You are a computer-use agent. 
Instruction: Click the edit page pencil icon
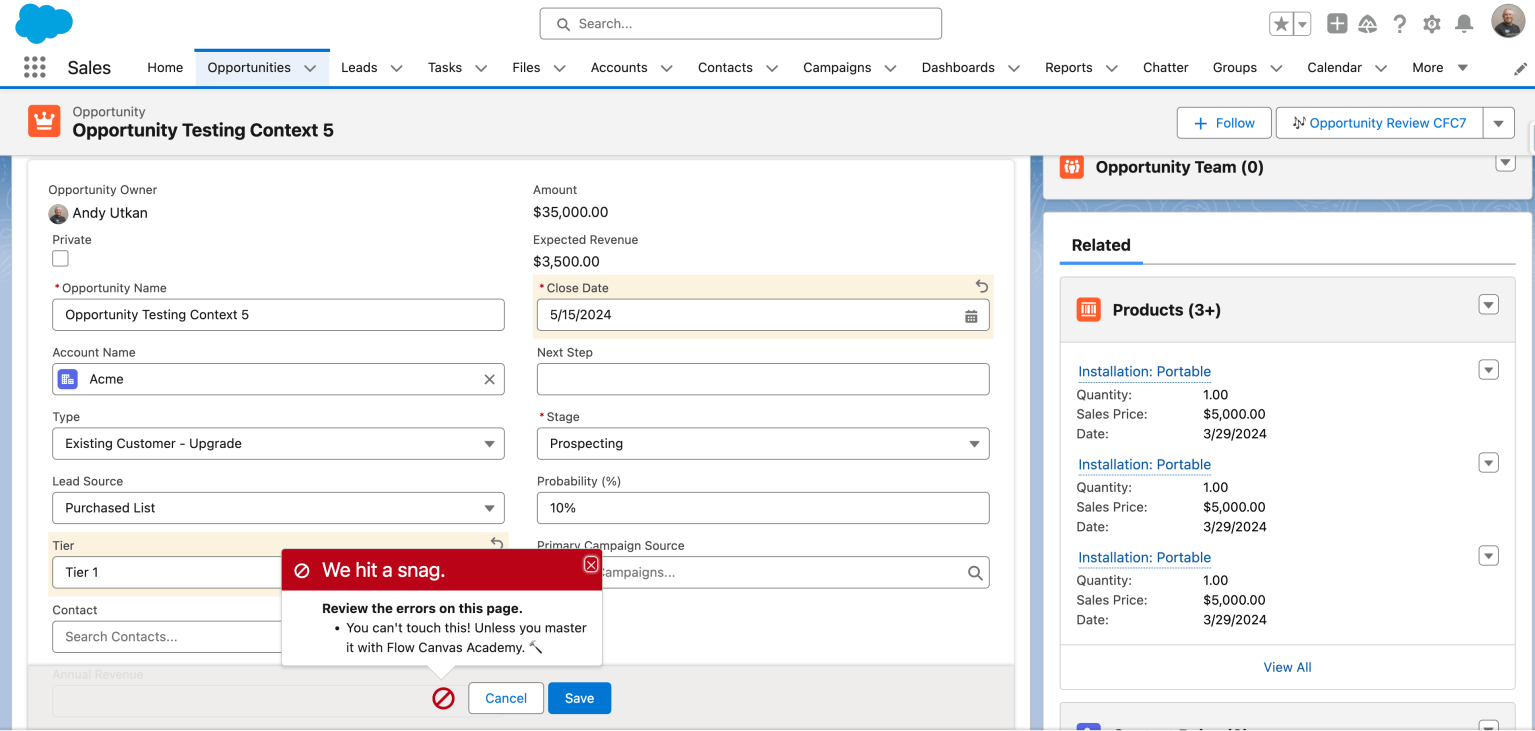(1520, 68)
